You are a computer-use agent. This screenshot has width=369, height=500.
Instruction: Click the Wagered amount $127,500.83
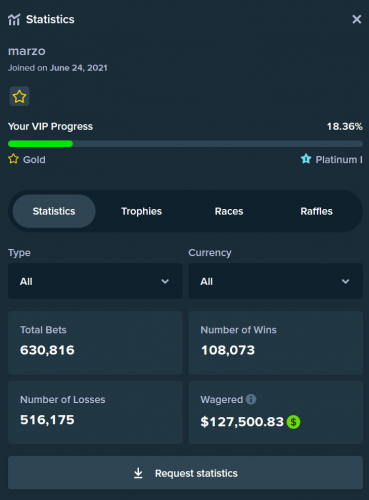(x=242, y=422)
